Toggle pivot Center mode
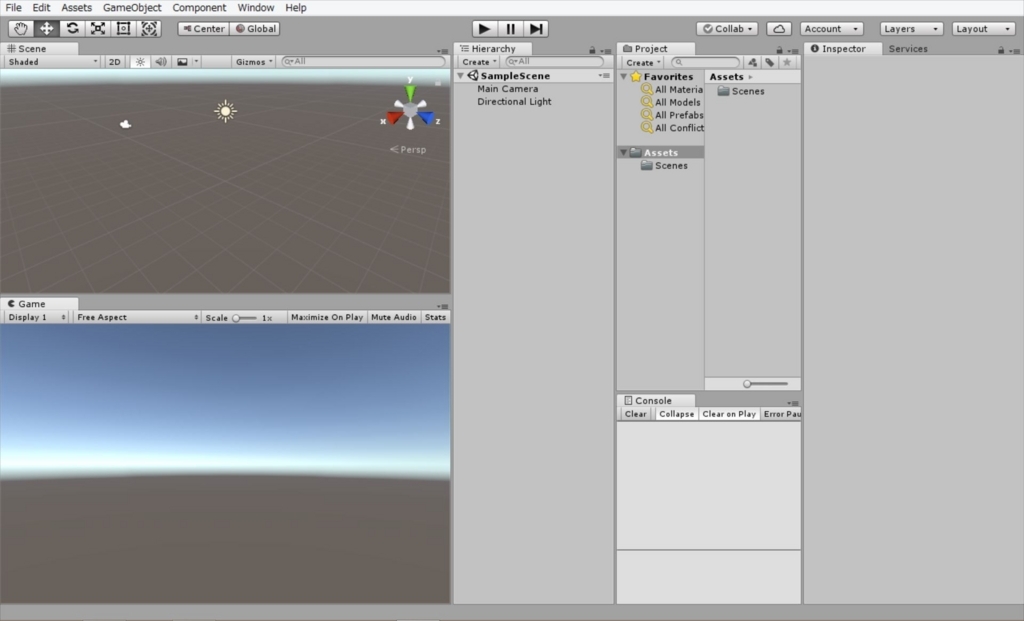This screenshot has width=1024, height=621. [204, 29]
